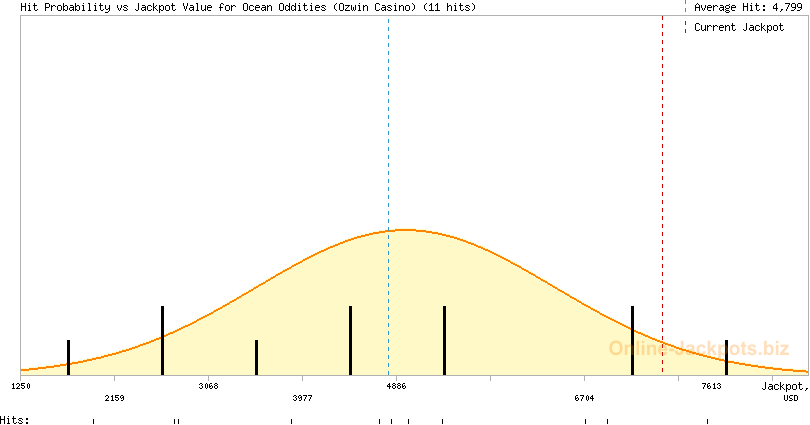Open the Online-Jackpots.biz watermark link
The height and width of the screenshot is (425, 810).
click(x=699, y=348)
